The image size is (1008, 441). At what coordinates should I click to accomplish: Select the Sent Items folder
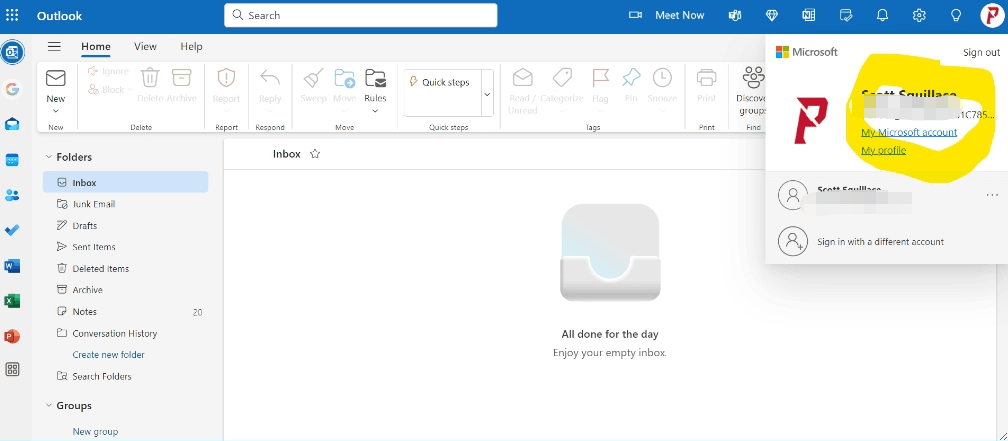pos(125,247)
